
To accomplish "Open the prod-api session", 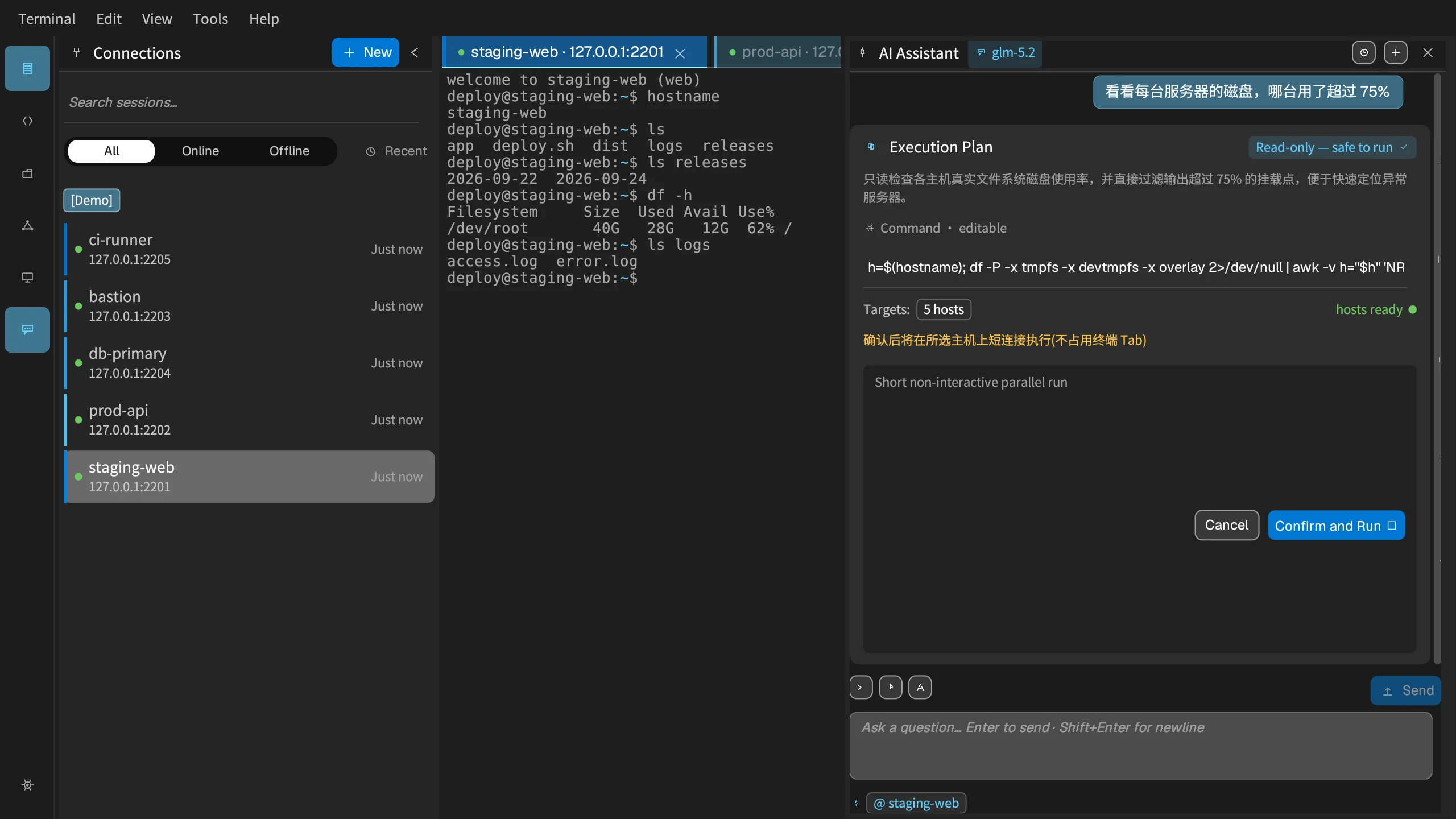I will pyautogui.click(x=249, y=420).
